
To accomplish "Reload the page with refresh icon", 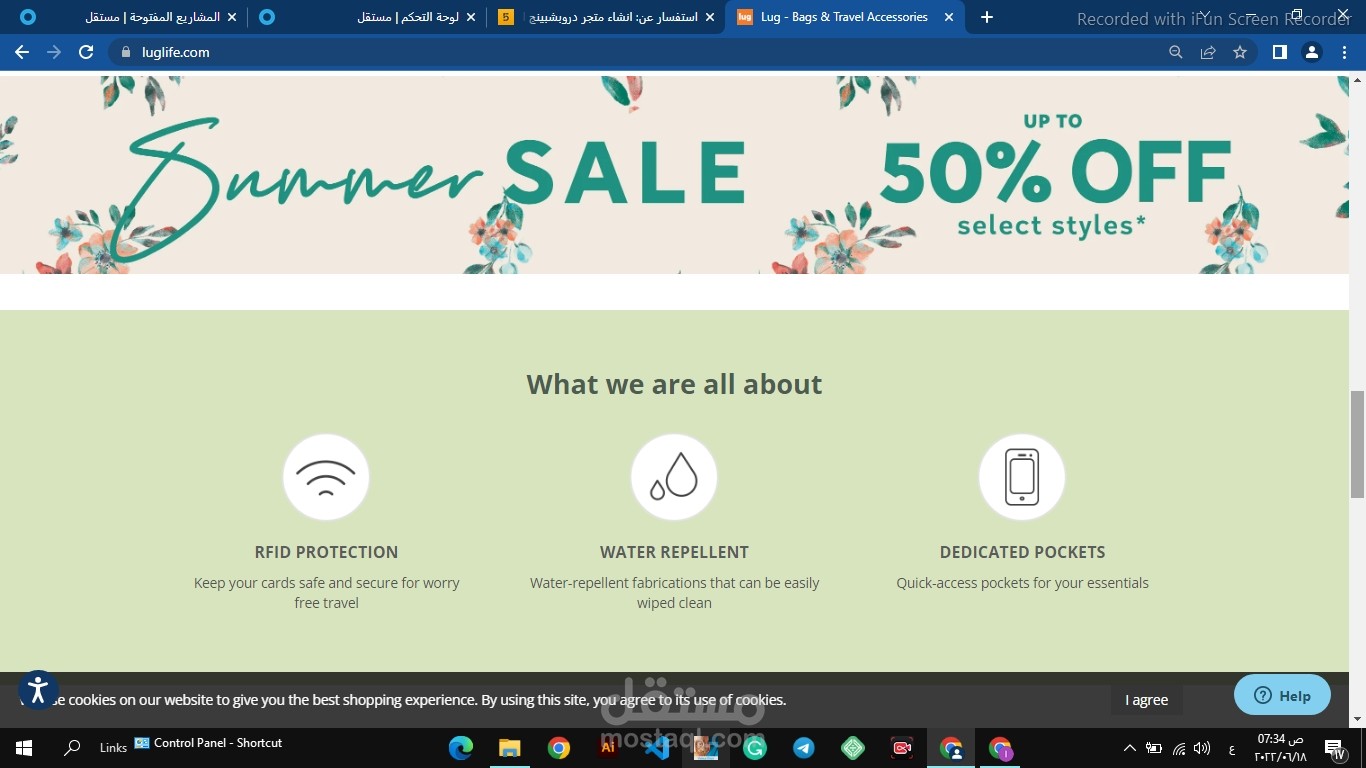I will tap(86, 52).
